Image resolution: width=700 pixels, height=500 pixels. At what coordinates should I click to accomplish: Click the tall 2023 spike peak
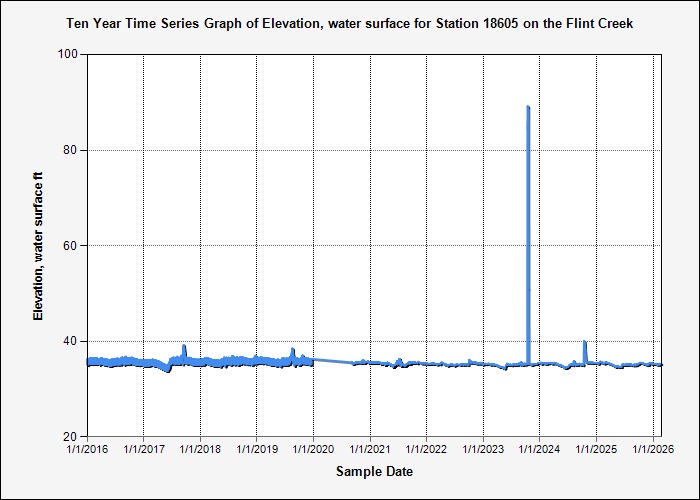[x=528, y=108]
